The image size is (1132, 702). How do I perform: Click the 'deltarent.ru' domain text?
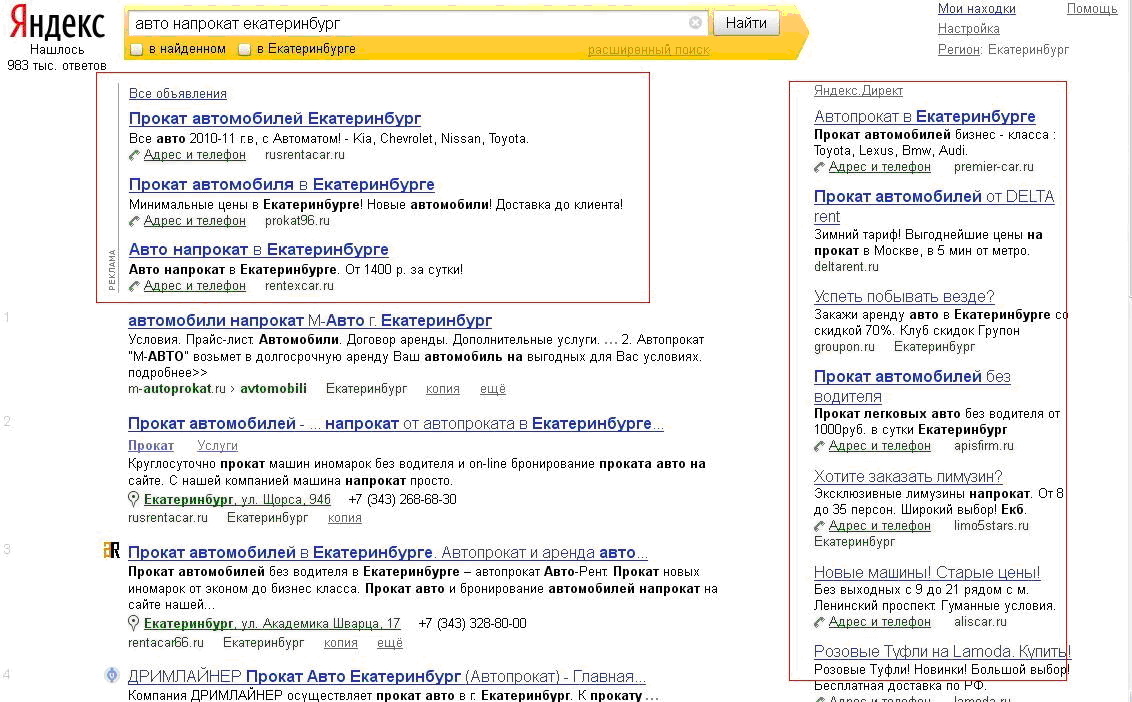coord(846,267)
